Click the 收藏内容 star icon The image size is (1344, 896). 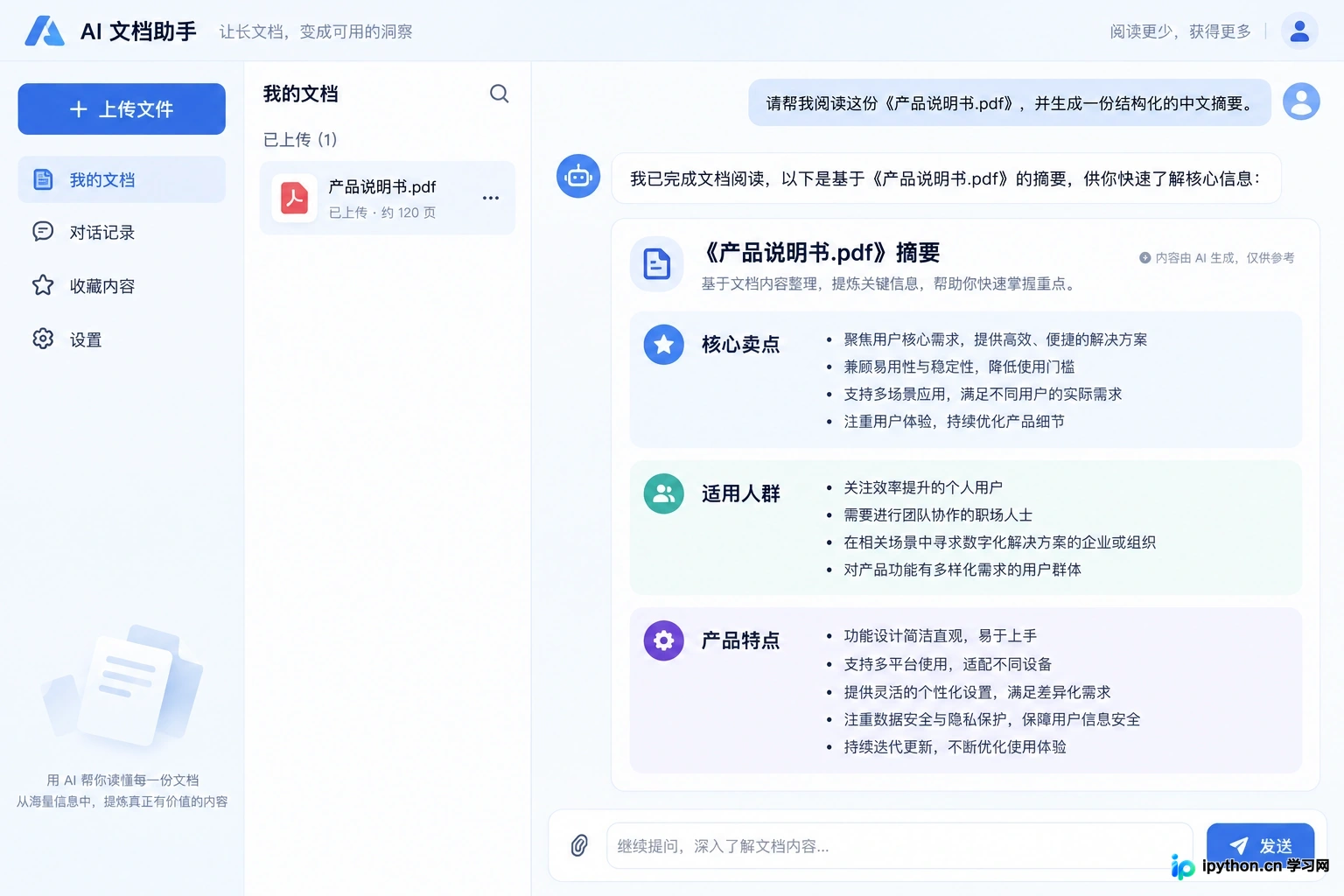[x=43, y=285]
